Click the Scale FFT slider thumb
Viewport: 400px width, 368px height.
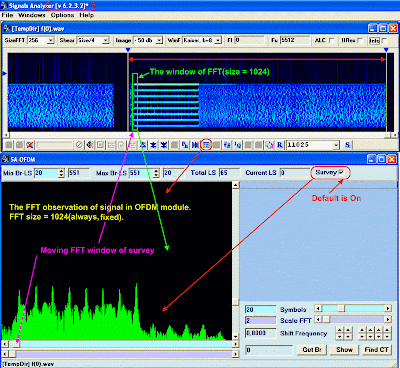[x=326, y=320]
